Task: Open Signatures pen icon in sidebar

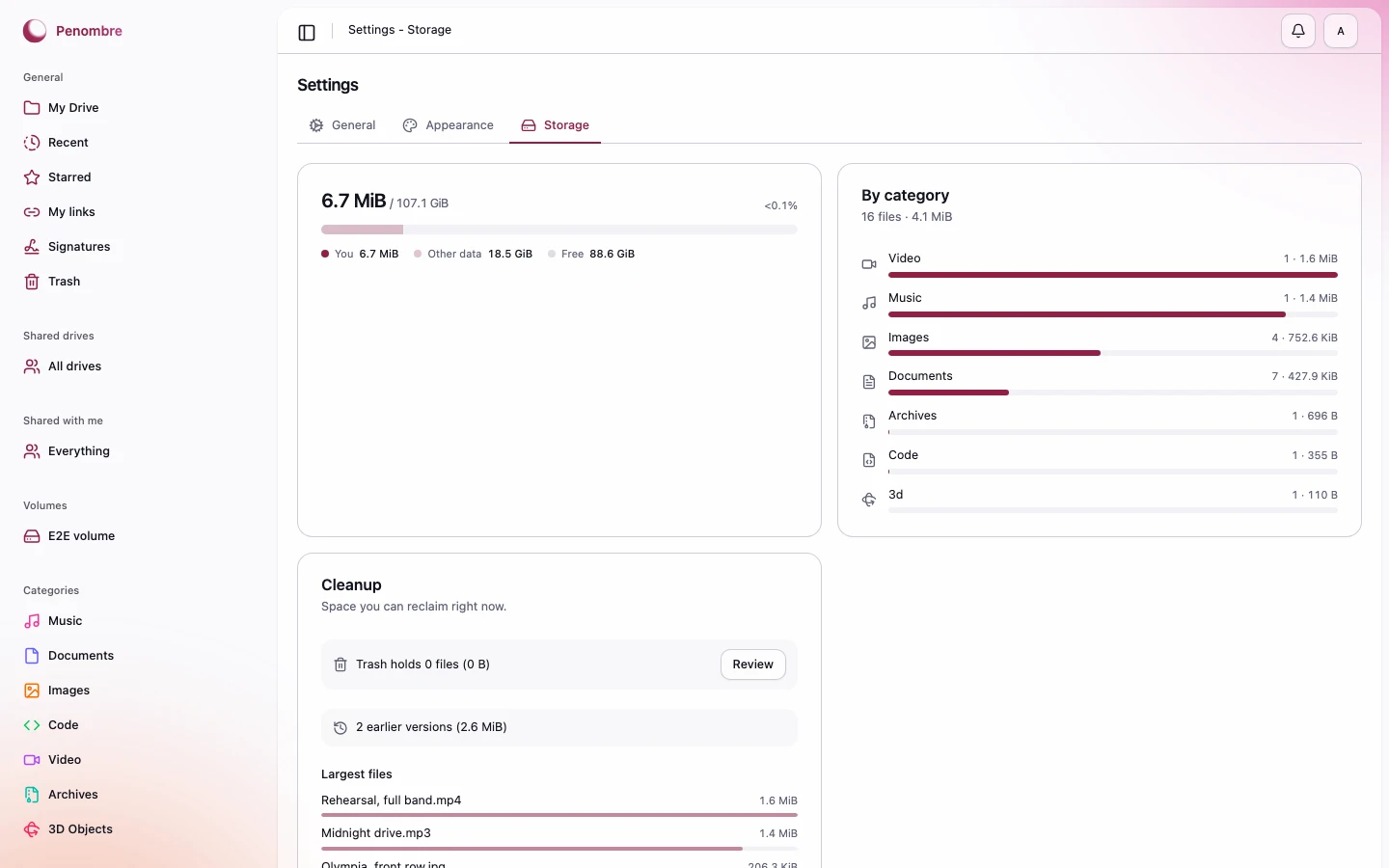Action: tap(32, 247)
